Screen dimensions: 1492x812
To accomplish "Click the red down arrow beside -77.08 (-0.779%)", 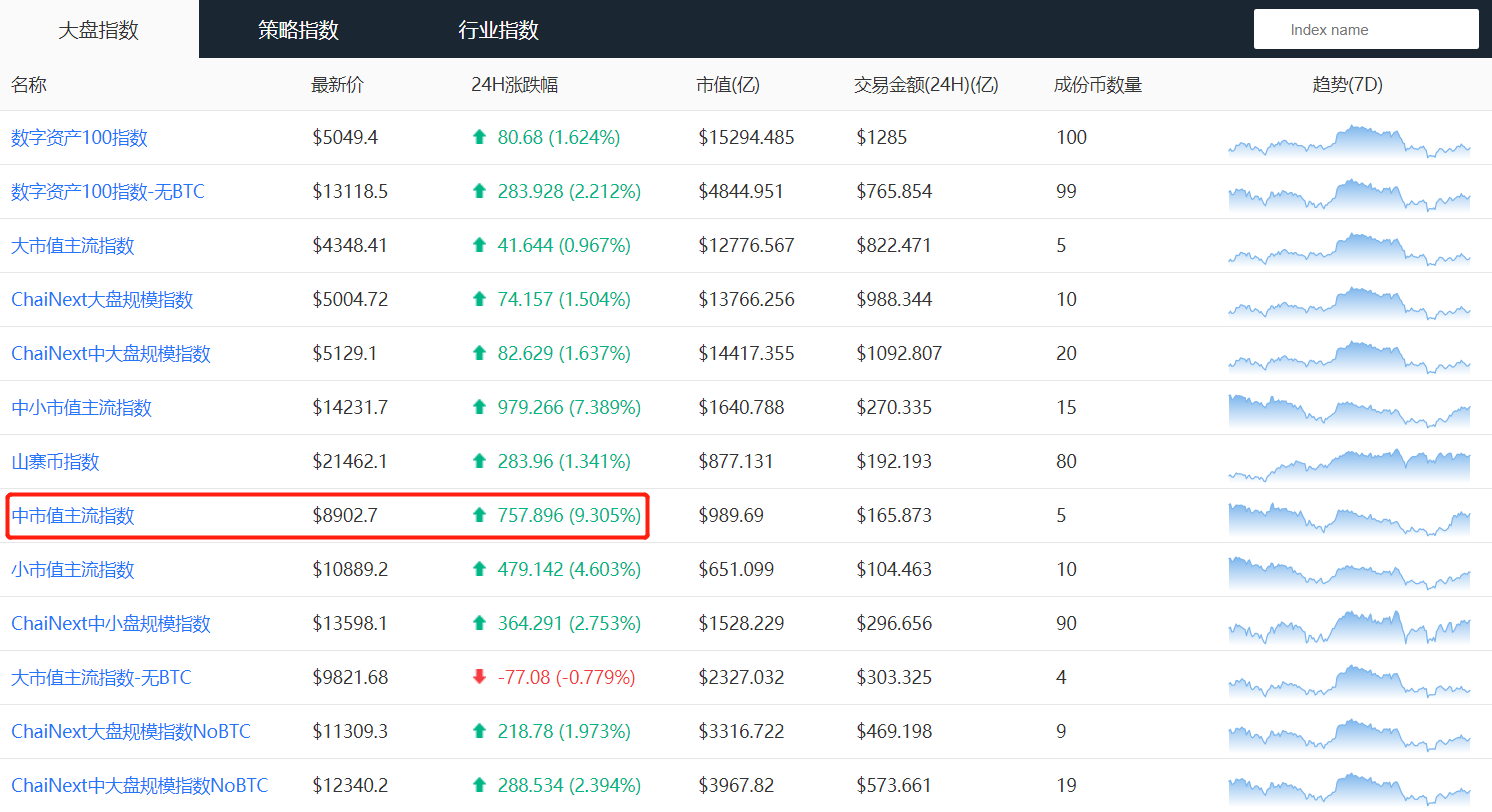I will (x=479, y=678).
